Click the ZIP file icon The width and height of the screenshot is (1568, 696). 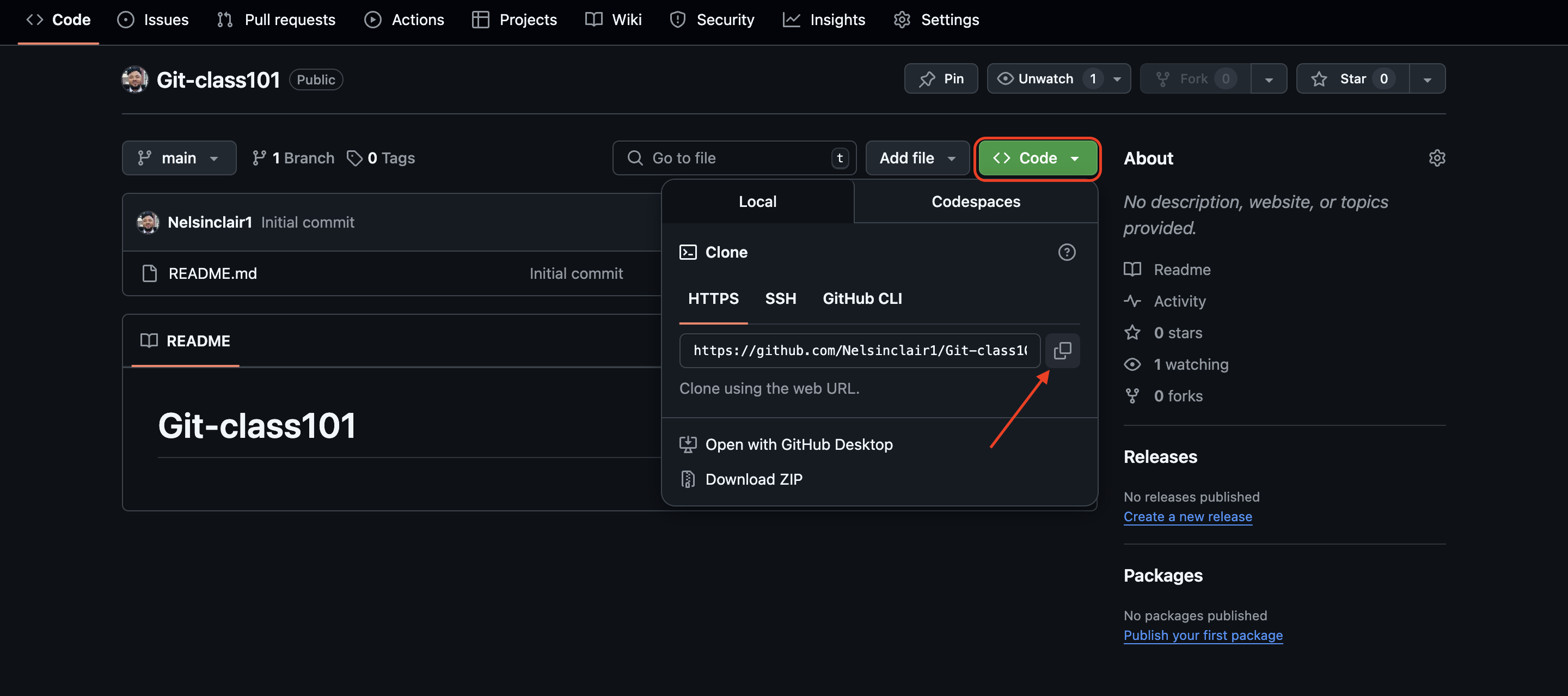[688, 479]
